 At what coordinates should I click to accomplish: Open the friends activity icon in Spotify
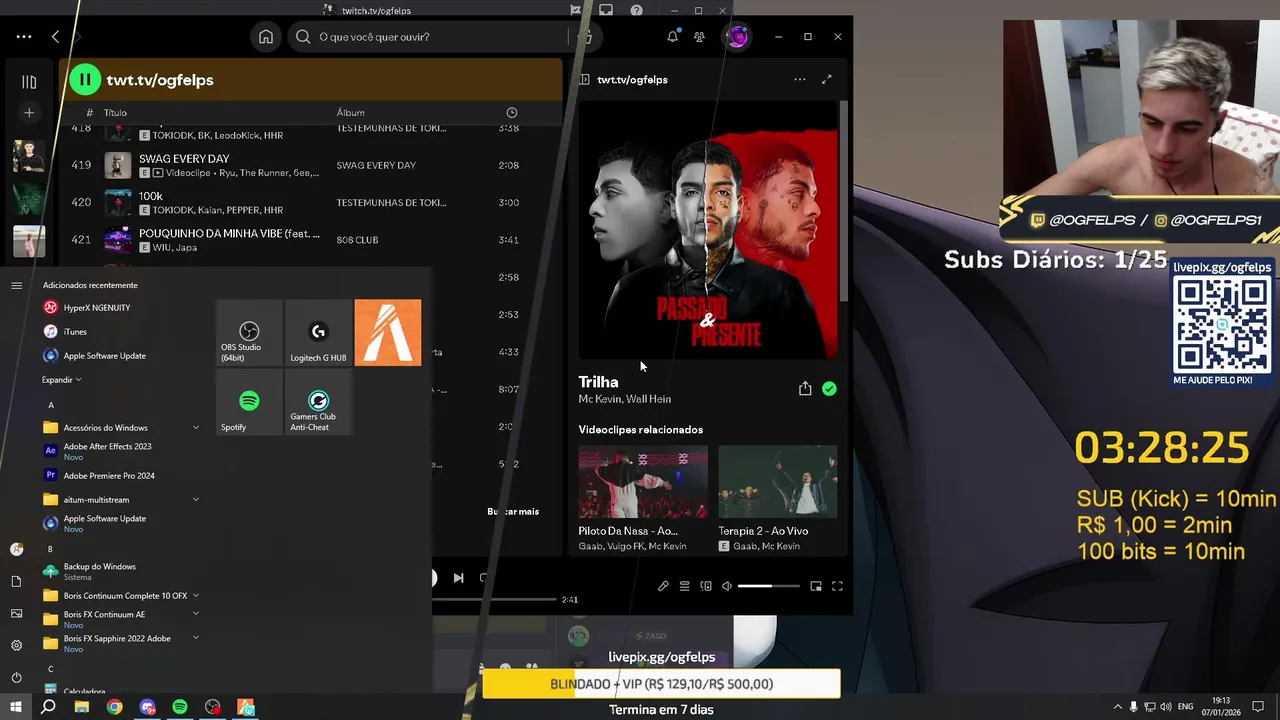[699, 37]
